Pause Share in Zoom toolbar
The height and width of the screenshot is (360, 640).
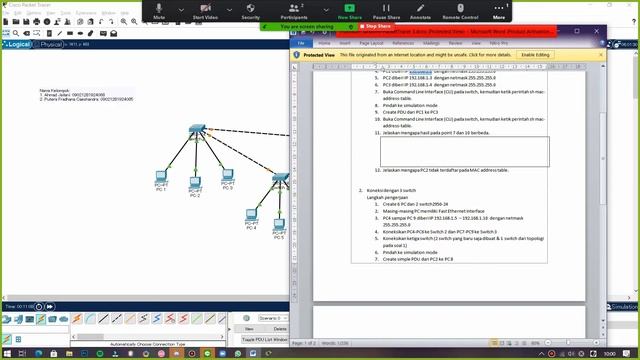(386, 11)
